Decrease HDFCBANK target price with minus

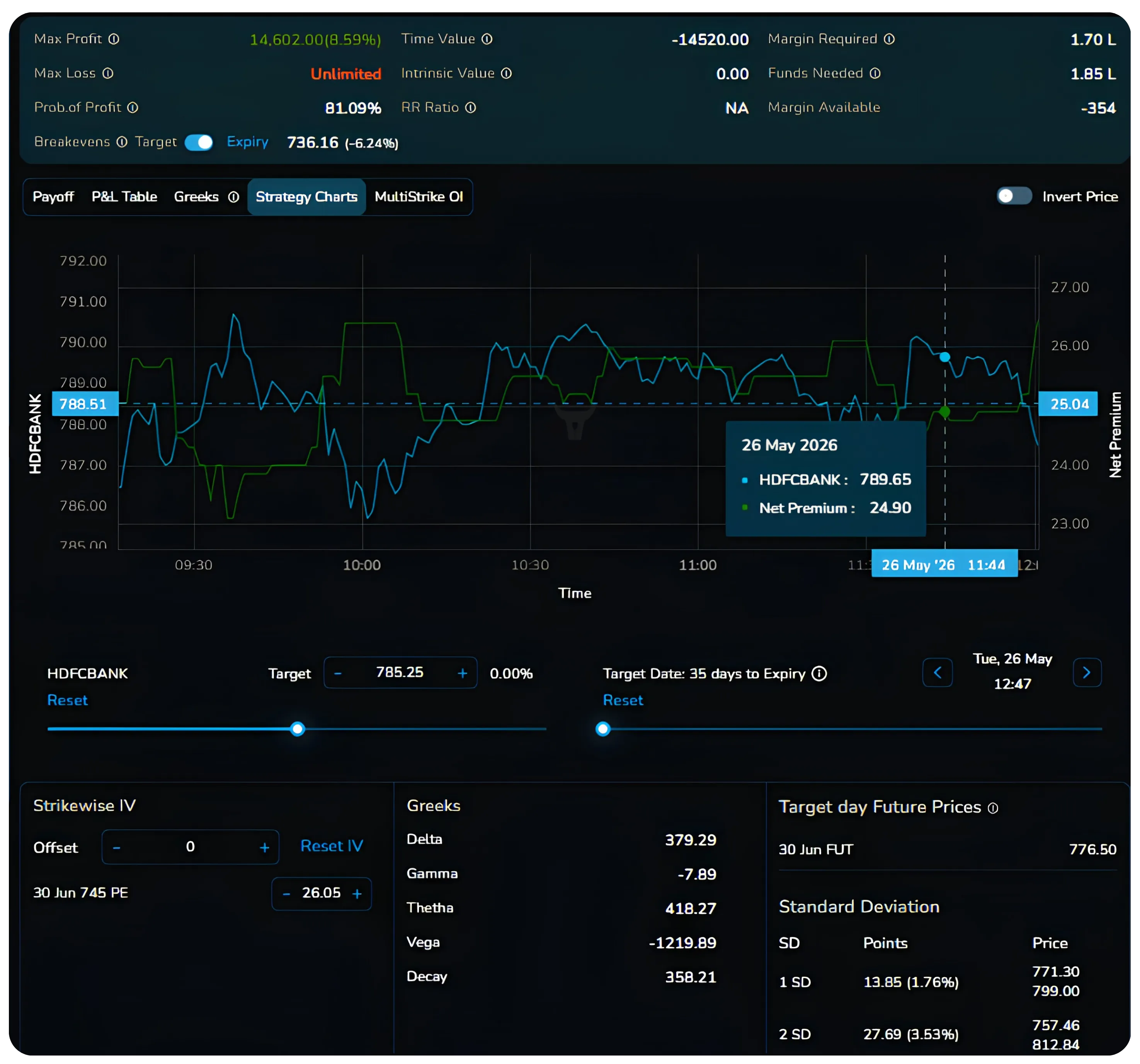coord(338,673)
